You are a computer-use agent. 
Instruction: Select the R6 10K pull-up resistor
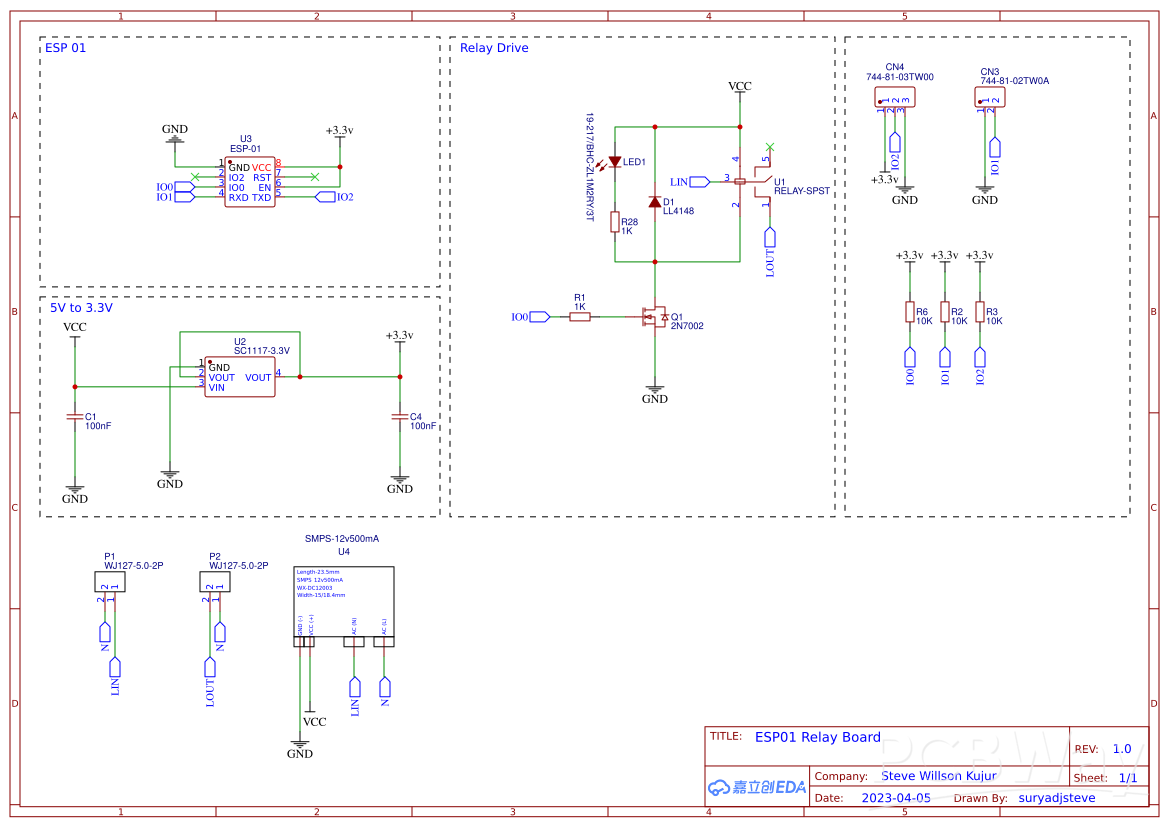(910, 312)
